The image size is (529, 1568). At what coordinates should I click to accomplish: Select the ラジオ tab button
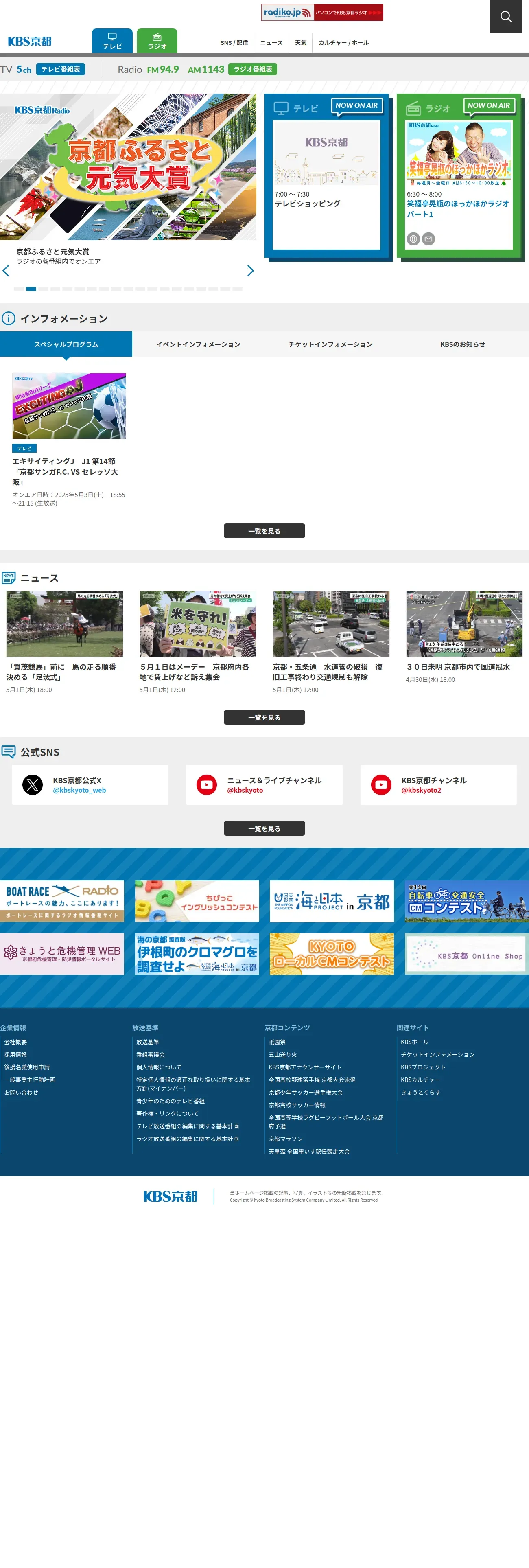tap(157, 41)
